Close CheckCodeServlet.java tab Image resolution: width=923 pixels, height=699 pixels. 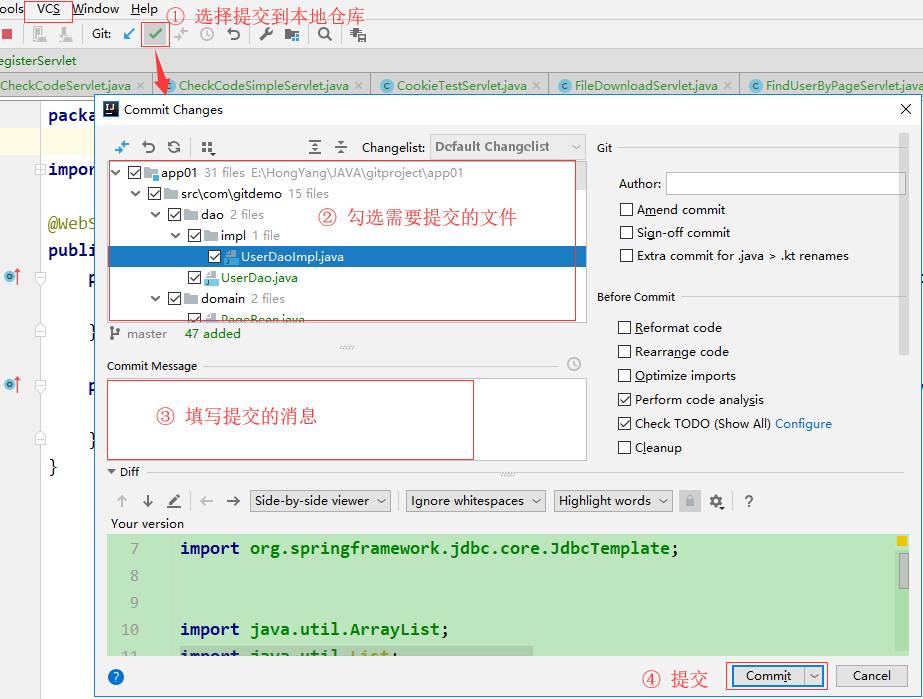pyautogui.click(x=140, y=85)
